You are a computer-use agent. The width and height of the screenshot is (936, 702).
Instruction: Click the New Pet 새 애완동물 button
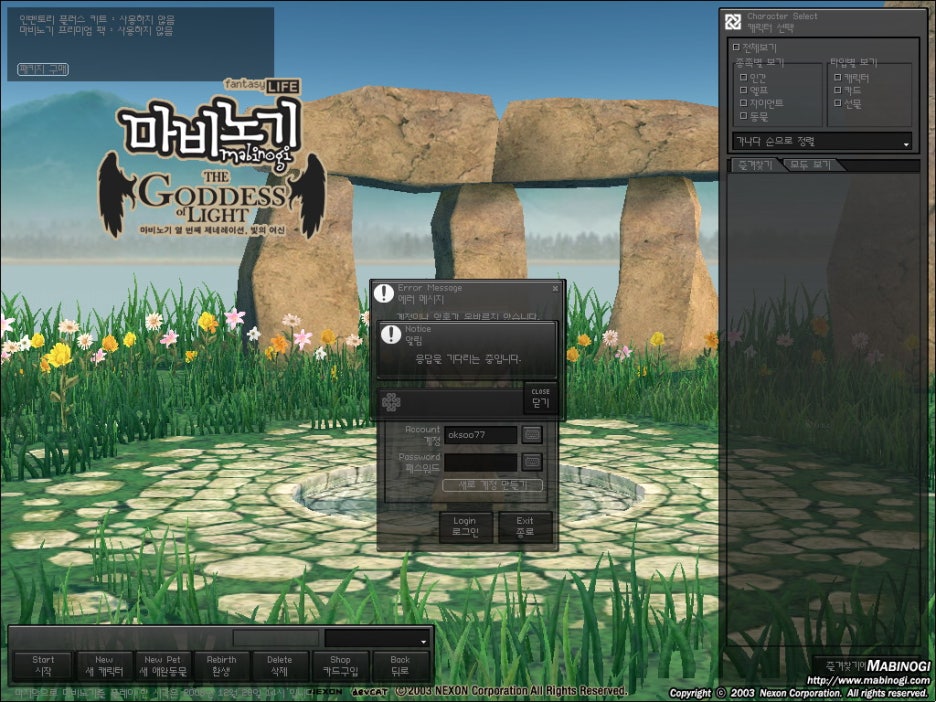pyautogui.click(x=163, y=666)
